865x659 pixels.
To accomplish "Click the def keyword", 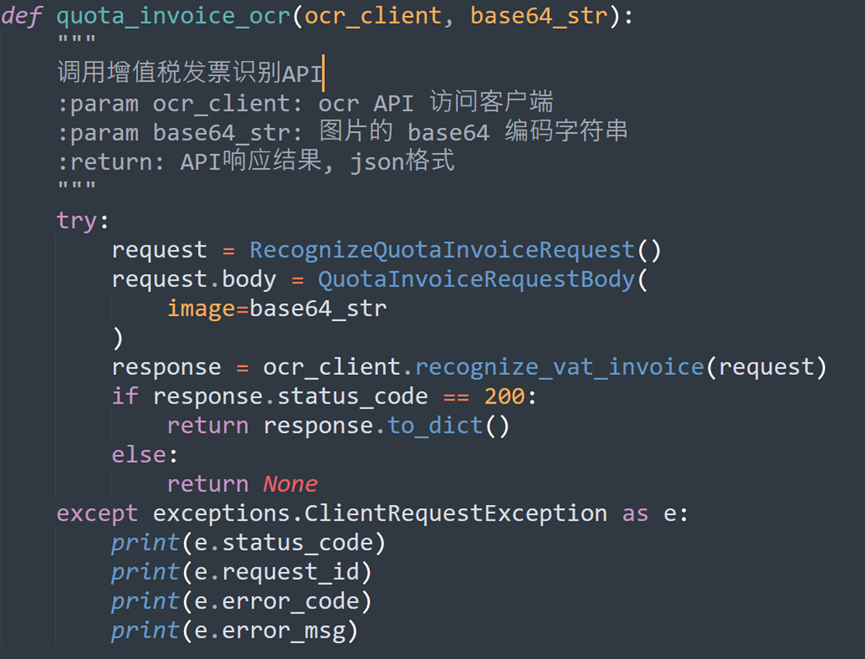I will click(x=21, y=17).
